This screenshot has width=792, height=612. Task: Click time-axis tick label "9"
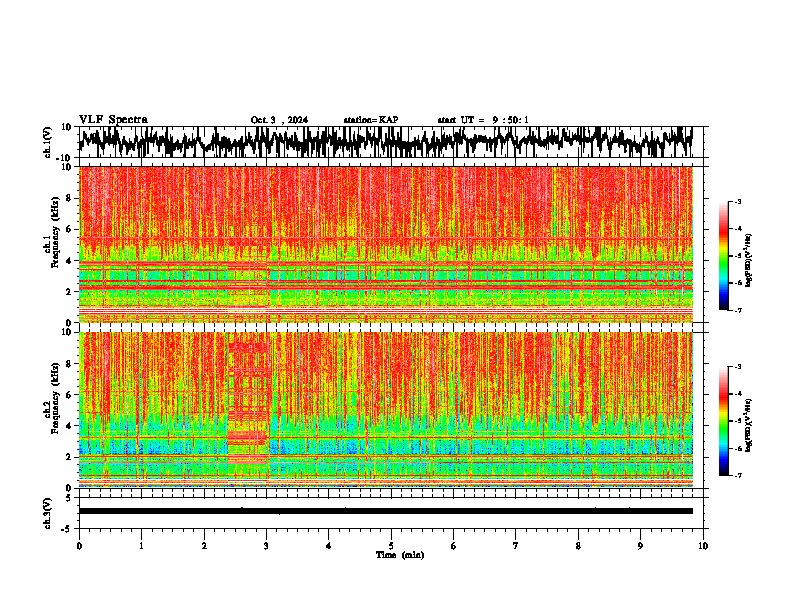point(640,546)
